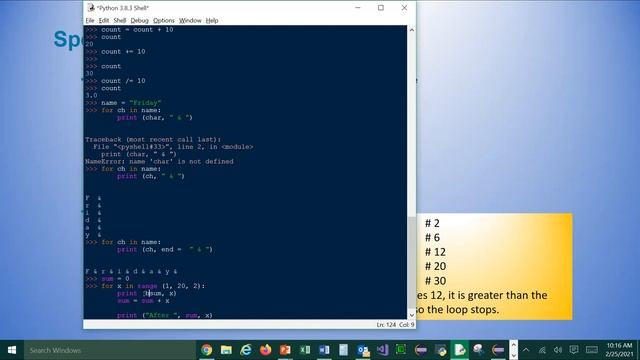This screenshot has height=360, width=640.
Task: Click the '# 30' text on the slide
Action: [x=436, y=281]
